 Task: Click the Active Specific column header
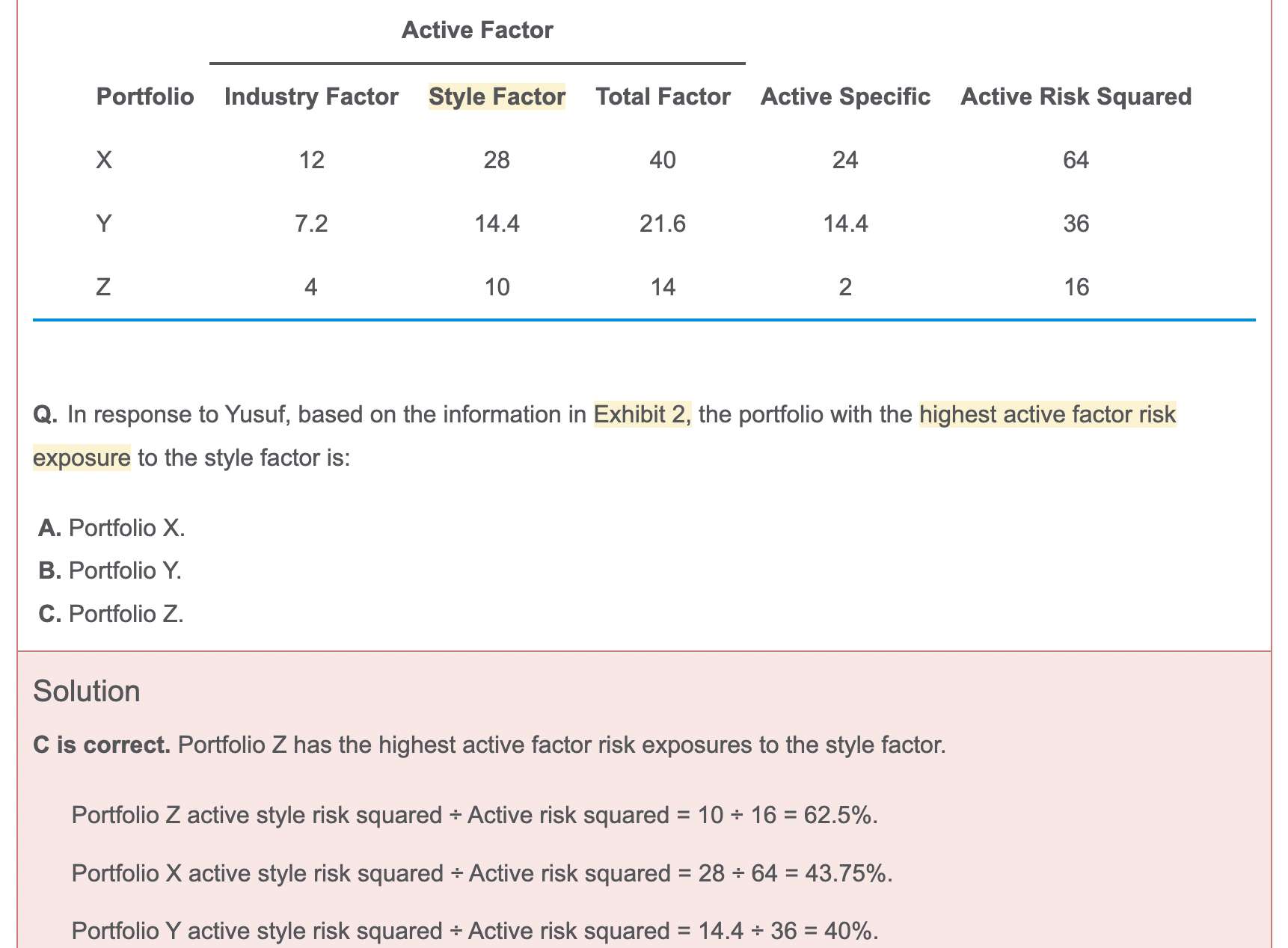845,96
